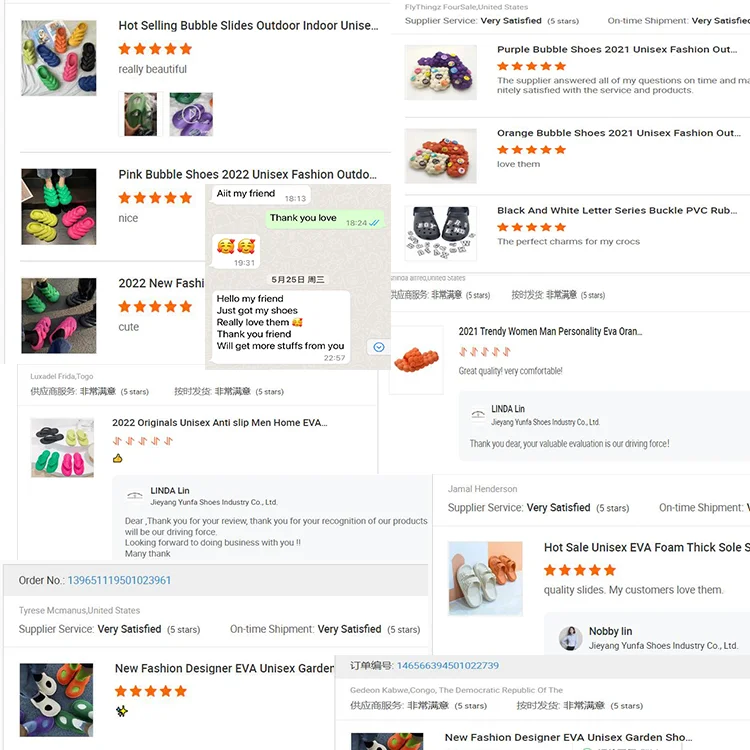Click the Purple Bubble Shoes product image
This screenshot has width=750, height=750.
click(441, 73)
